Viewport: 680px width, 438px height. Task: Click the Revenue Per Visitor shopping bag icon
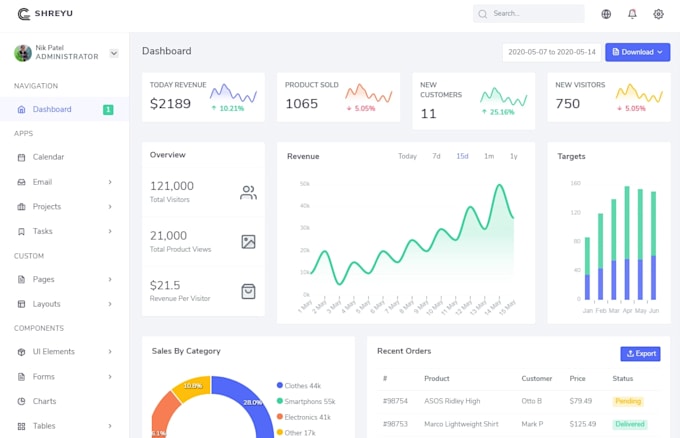pos(248,291)
